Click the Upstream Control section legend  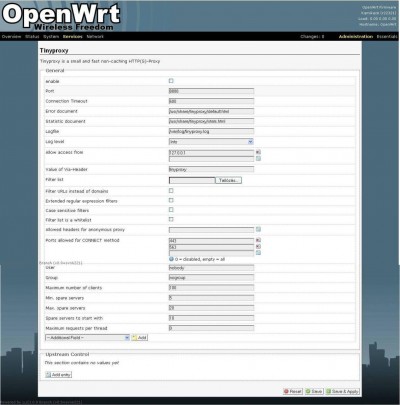pos(67,354)
